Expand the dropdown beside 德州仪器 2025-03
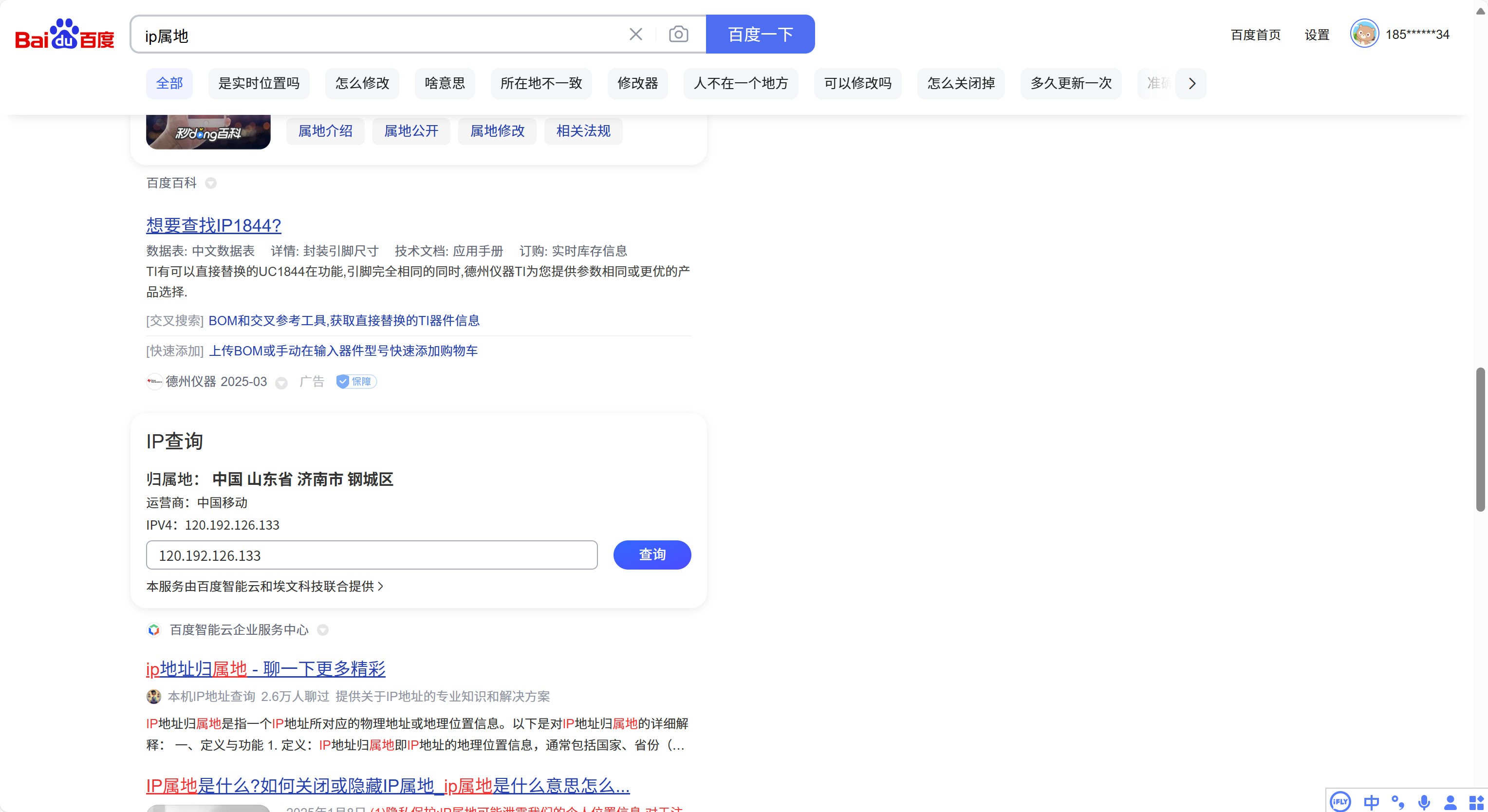1488x812 pixels. (281, 383)
